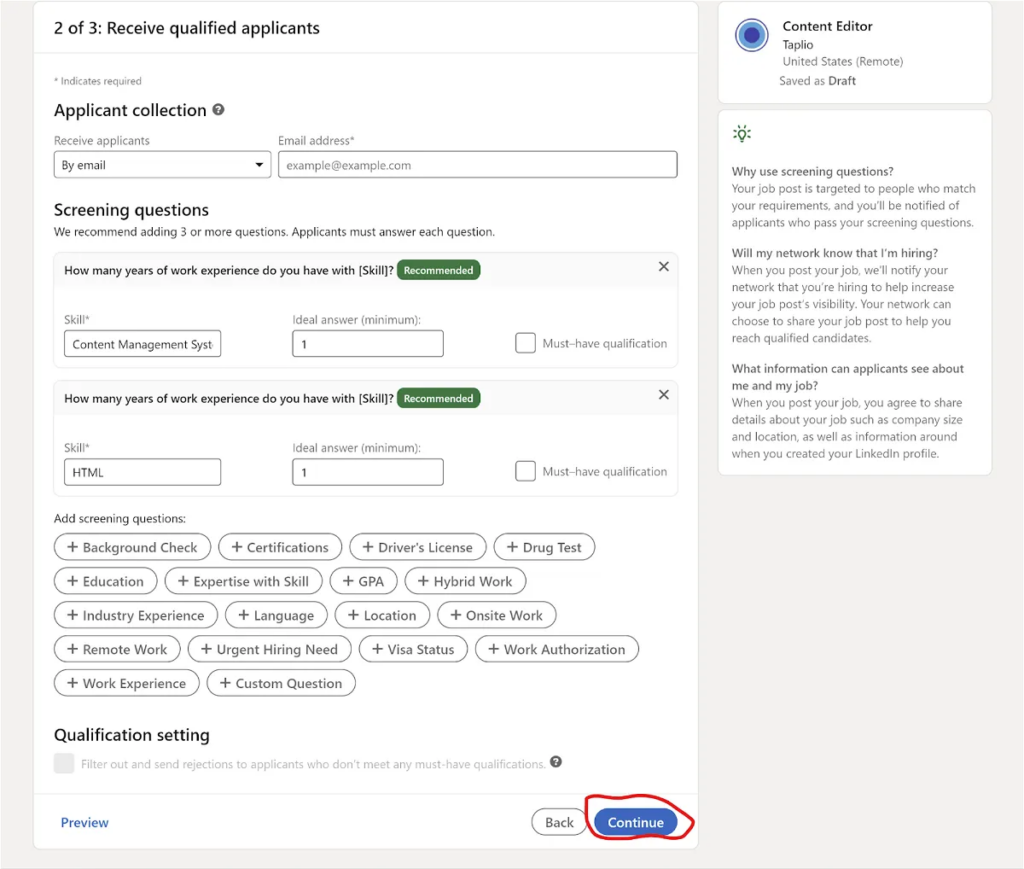Toggle filter out and send rejections checkbox

tap(64, 764)
